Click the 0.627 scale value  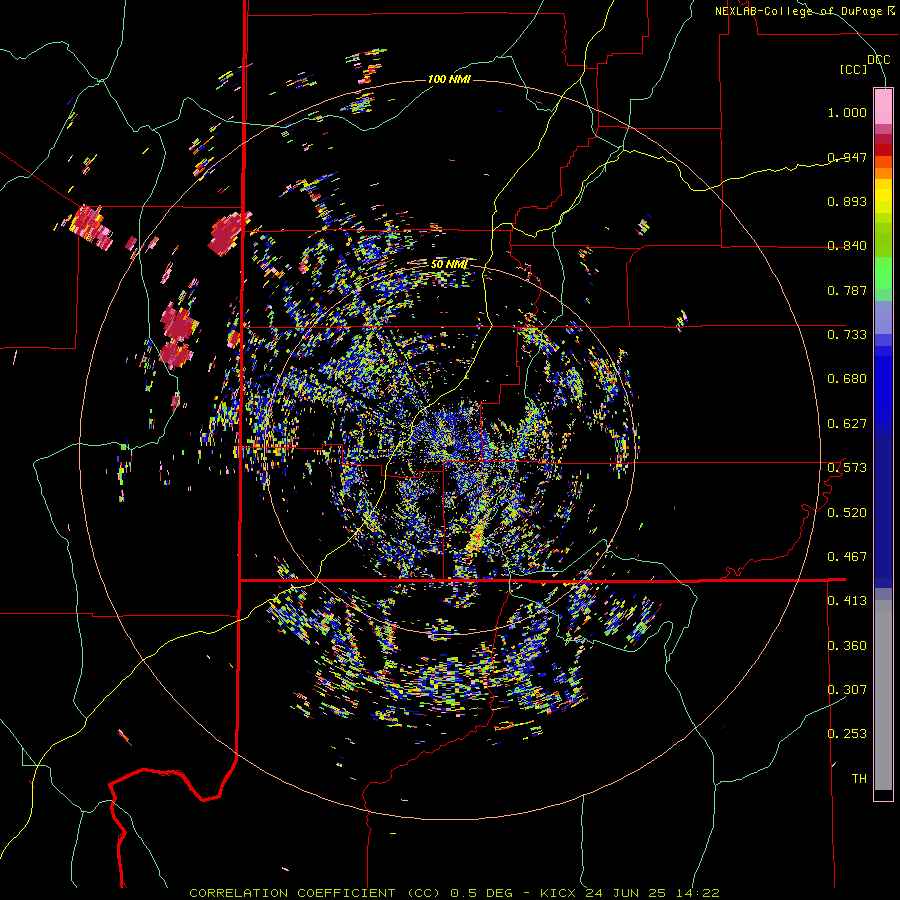[x=847, y=424]
